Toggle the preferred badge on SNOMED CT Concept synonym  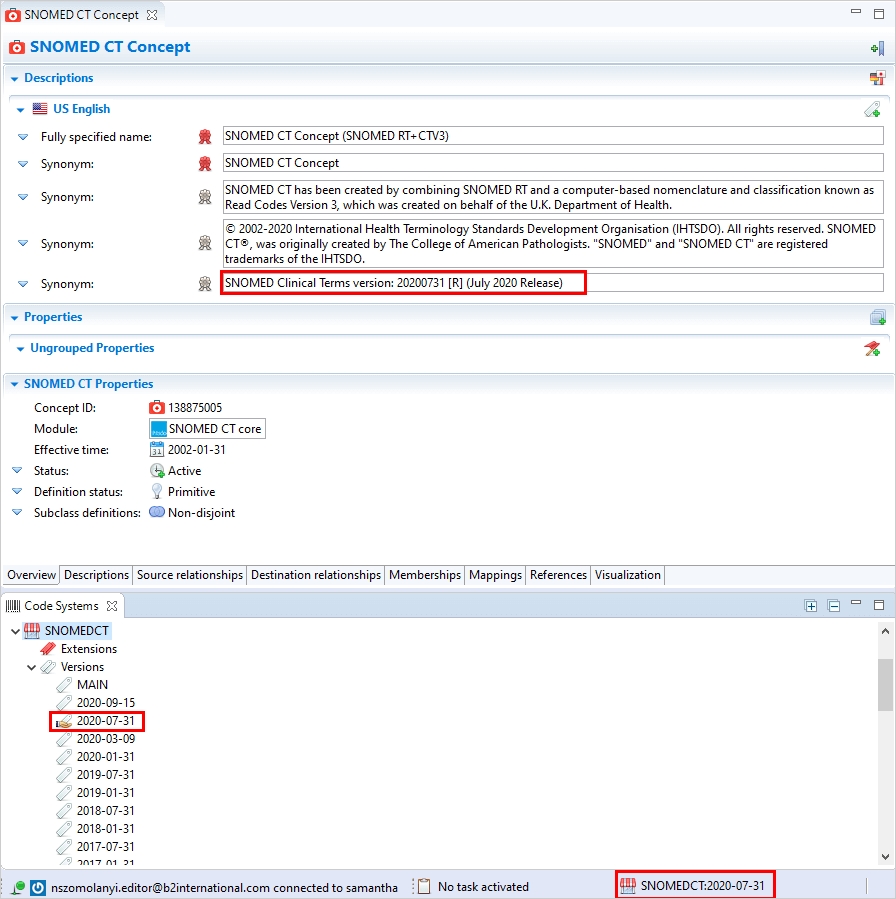205,163
